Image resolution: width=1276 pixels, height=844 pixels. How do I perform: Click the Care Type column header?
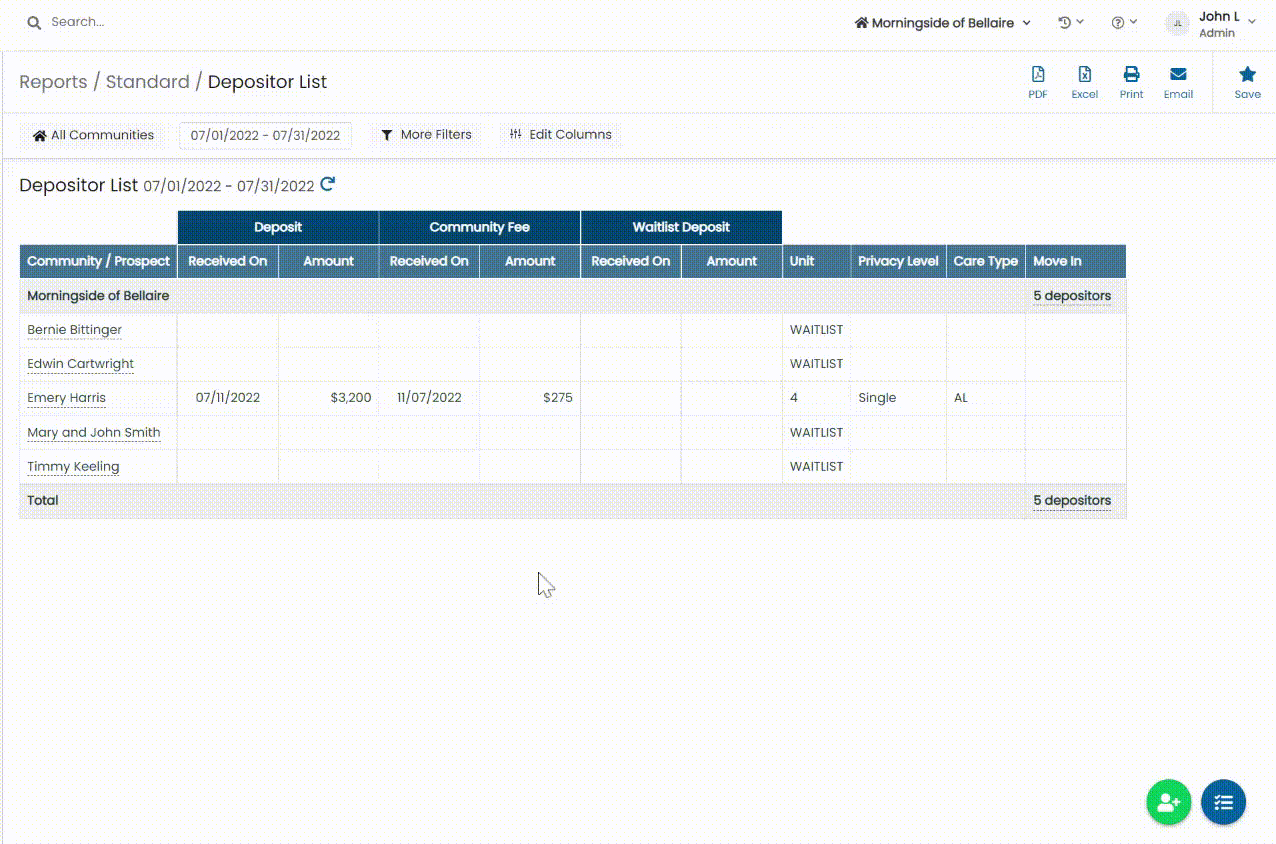[985, 261]
